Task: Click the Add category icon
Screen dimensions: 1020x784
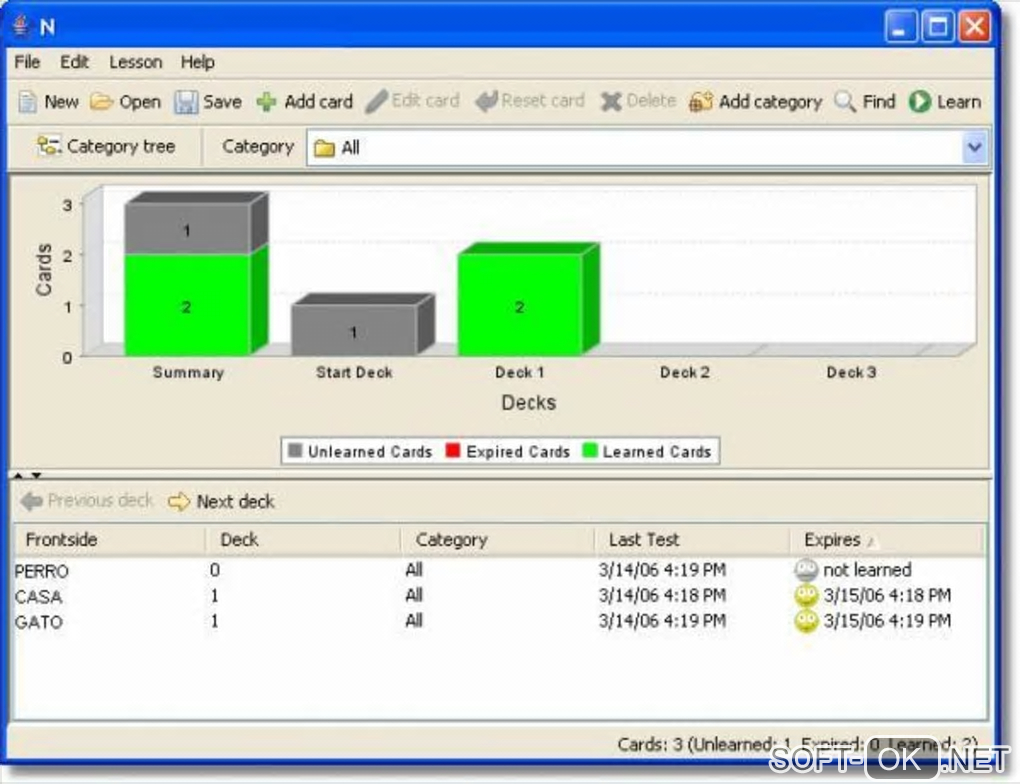Action: pyautogui.click(x=701, y=102)
